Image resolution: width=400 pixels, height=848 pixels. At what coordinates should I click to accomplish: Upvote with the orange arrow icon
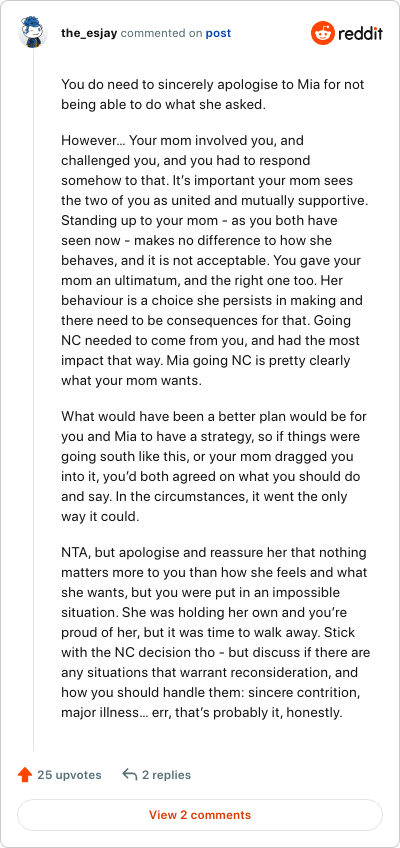click(25, 775)
